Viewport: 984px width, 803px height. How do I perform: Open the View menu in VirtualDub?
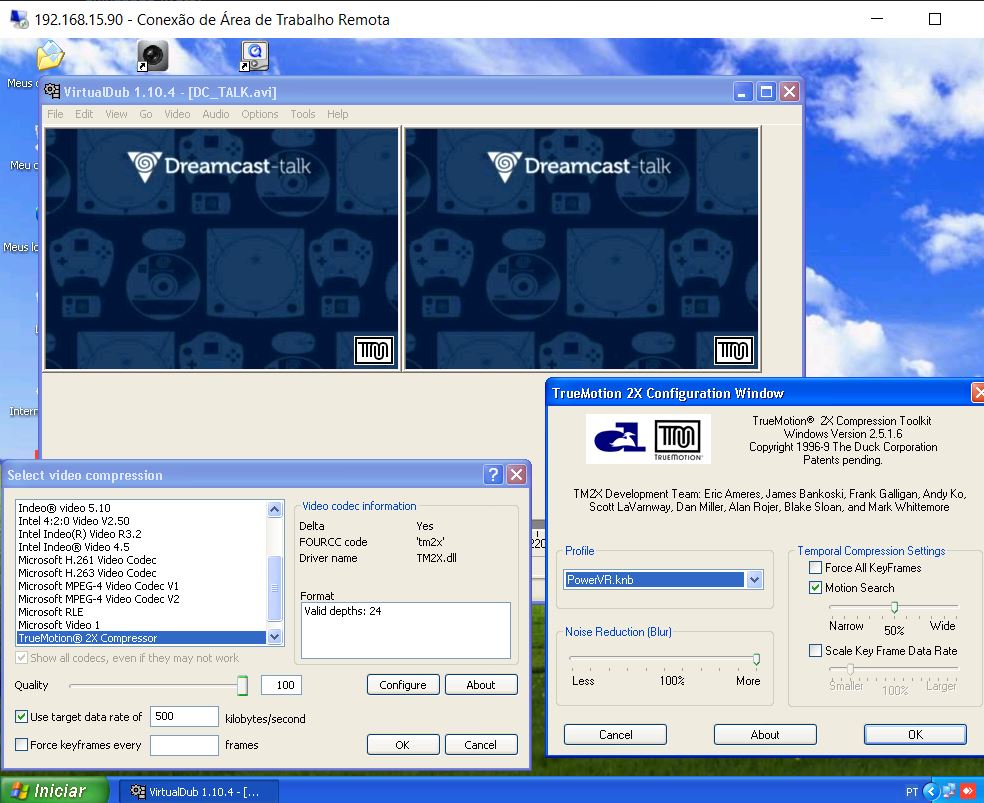[x=116, y=114]
